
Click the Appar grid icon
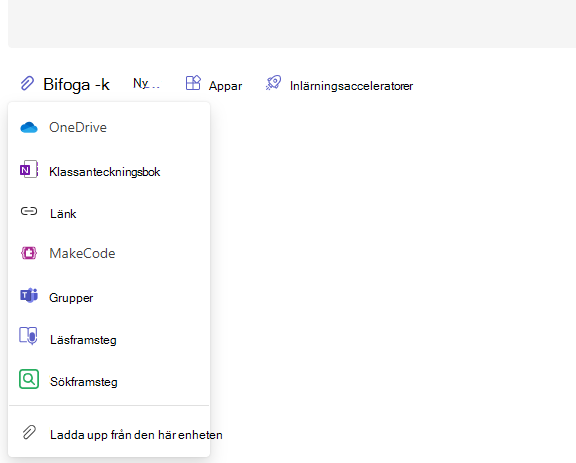click(x=193, y=83)
